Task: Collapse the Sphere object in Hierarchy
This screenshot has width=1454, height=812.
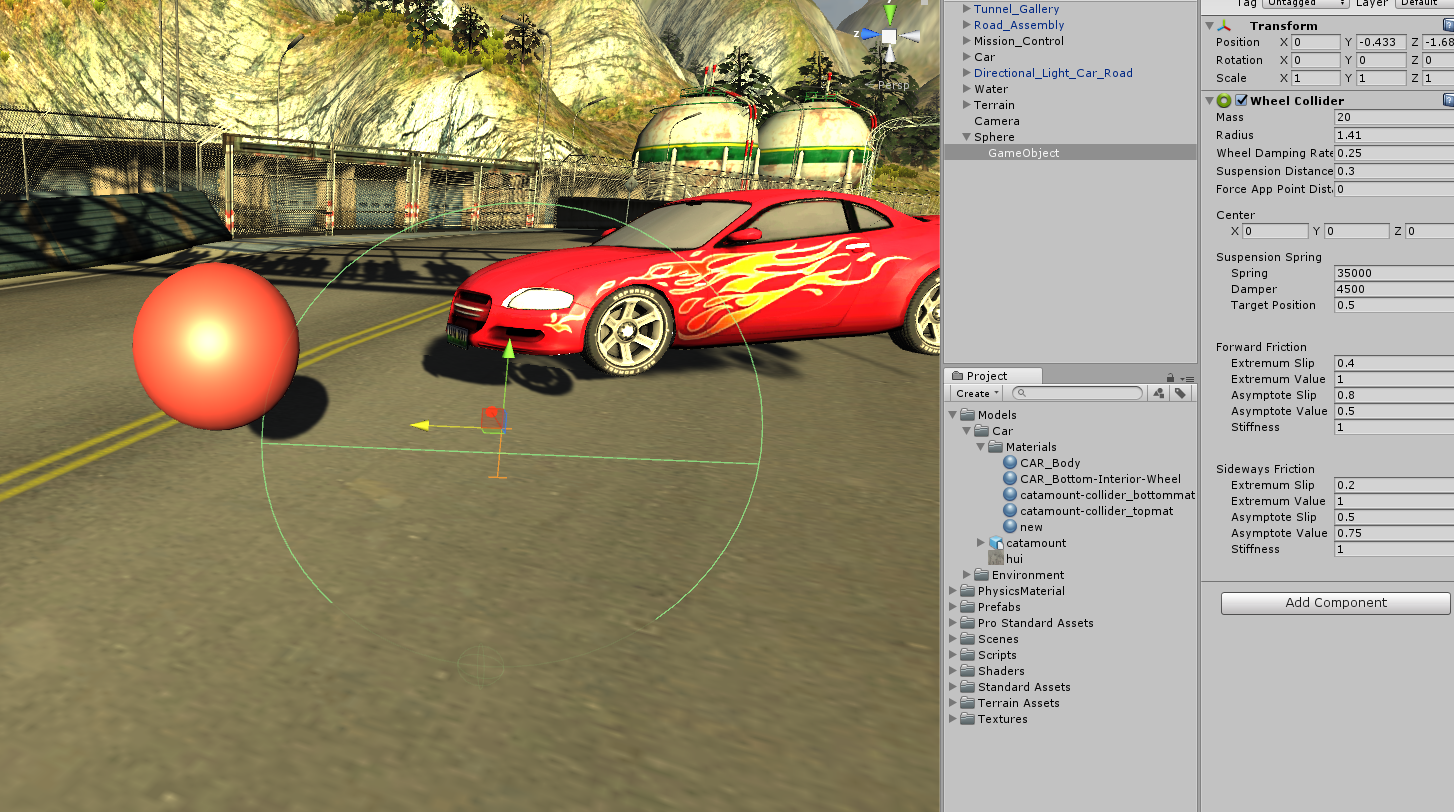Action: (x=966, y=137)
